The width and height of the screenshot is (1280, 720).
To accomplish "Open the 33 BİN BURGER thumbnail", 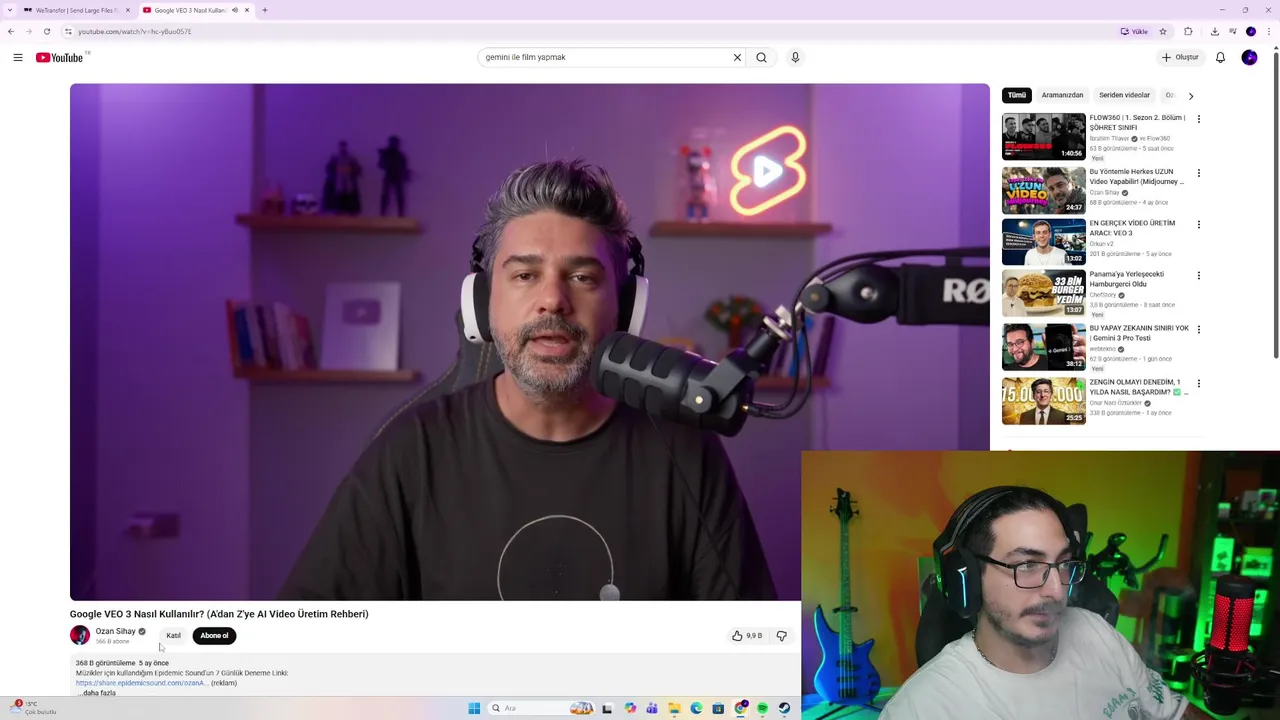I will [1043, 293].
